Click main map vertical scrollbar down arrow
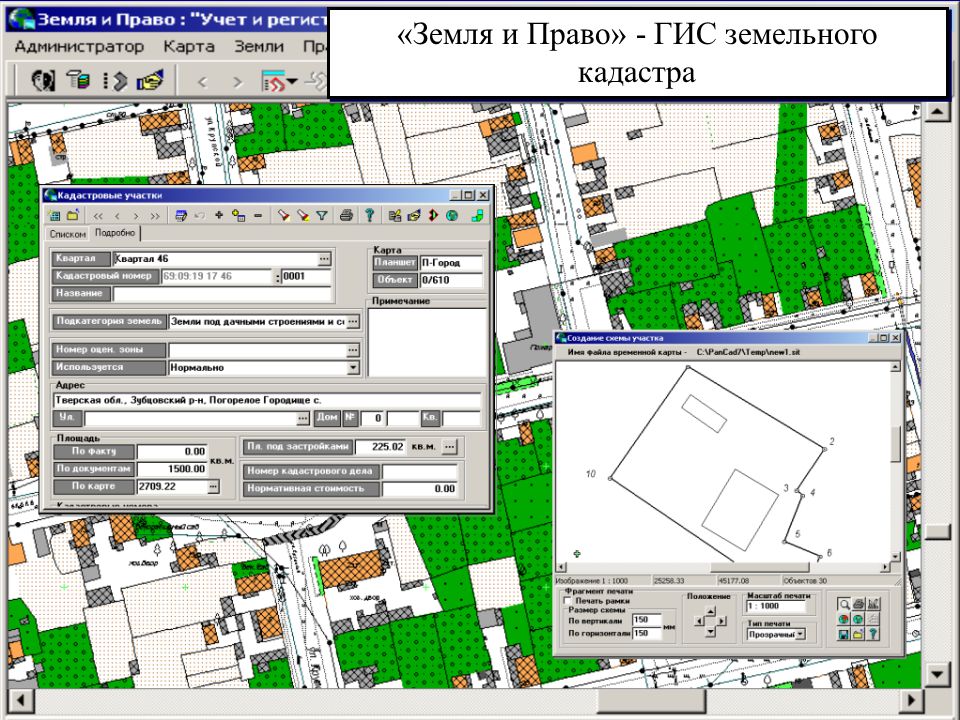 point(937,675)
